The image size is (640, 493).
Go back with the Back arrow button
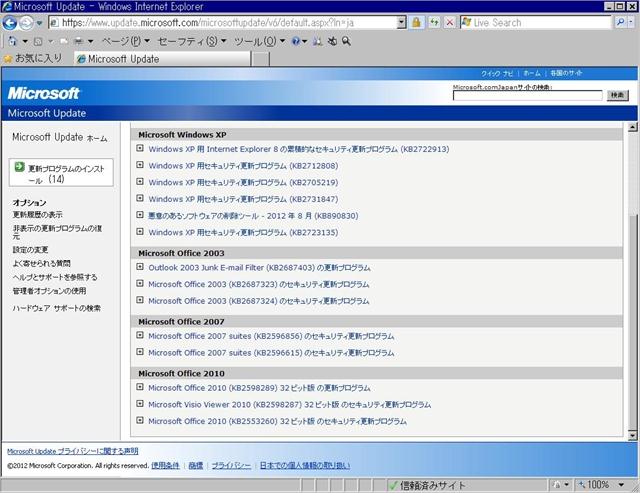9,22
